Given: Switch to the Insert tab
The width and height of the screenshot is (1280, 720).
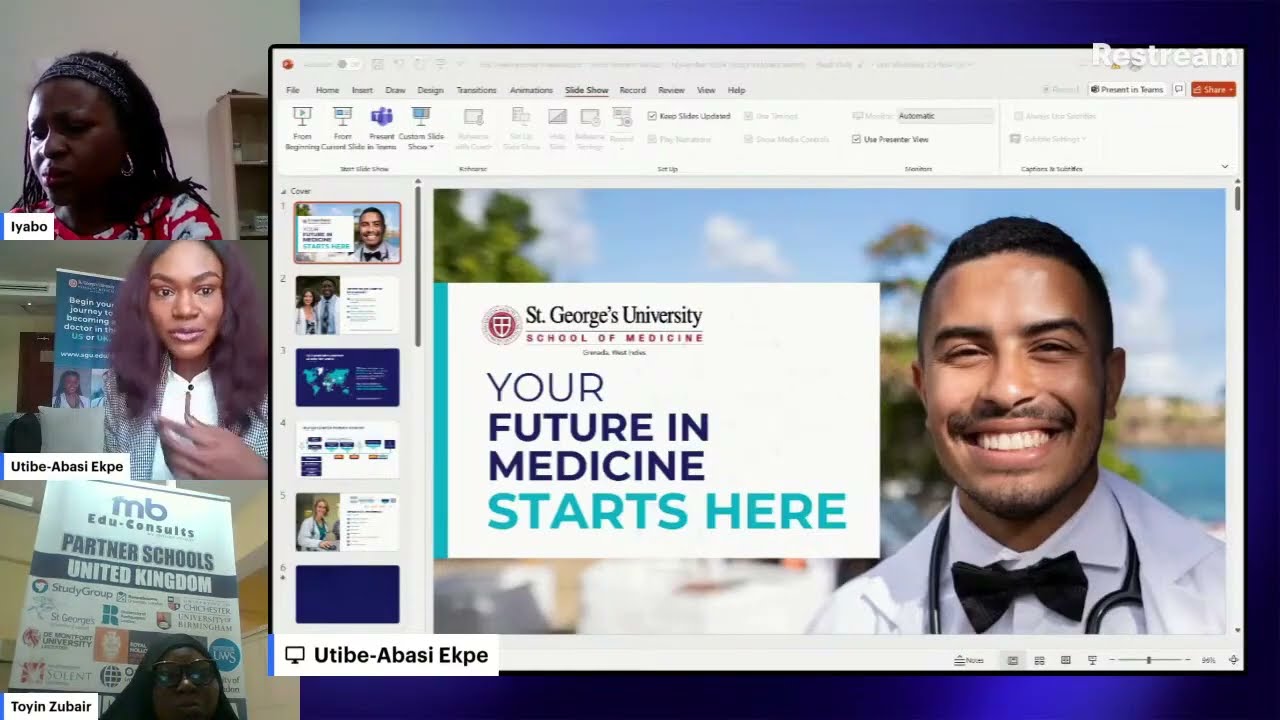Looking at the screenshot, I should pyautogui.click(x=362, y=90).
